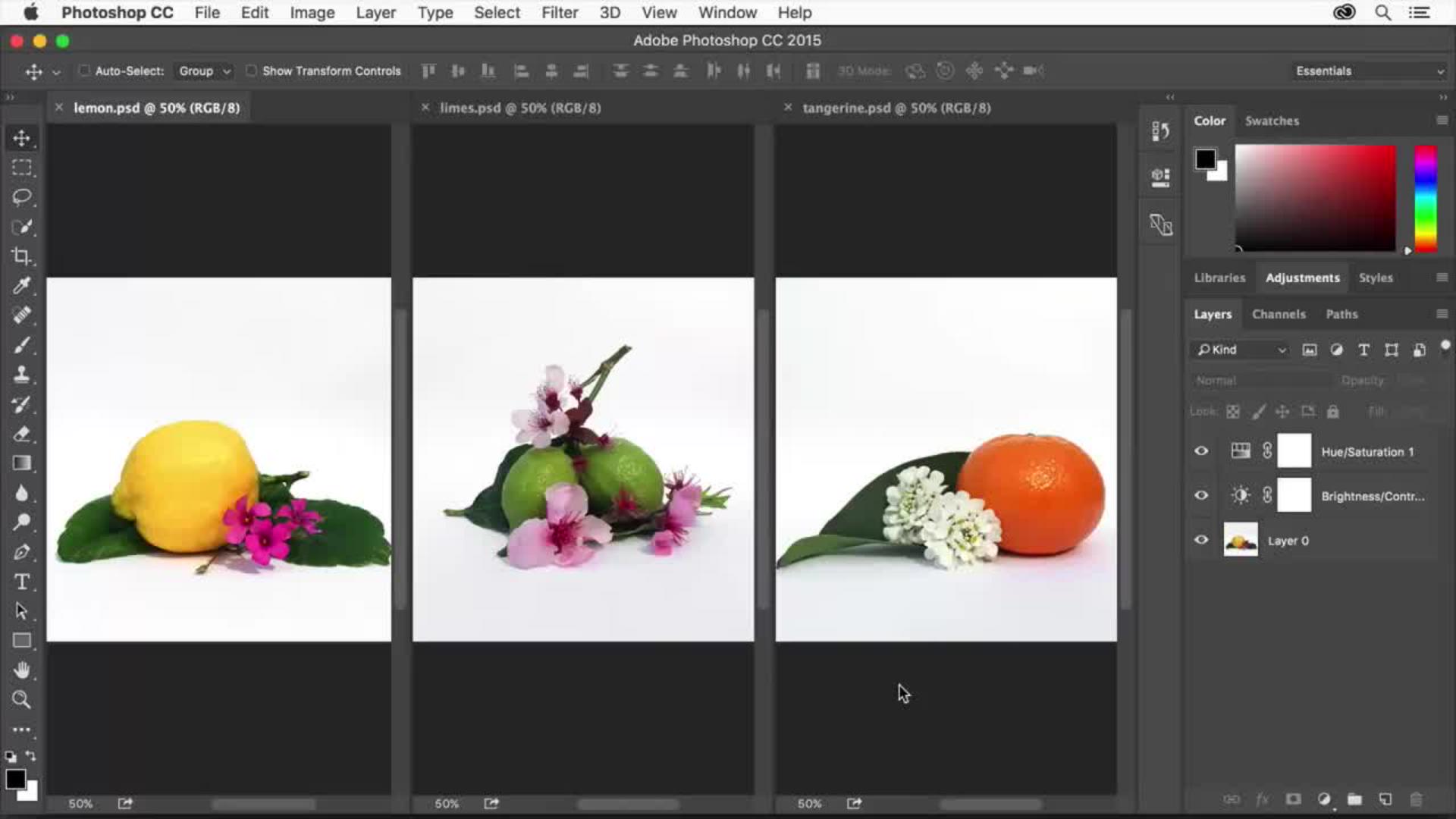Expand the layer filter Kind dropdown
1456x819 pixels.
(x=1241, y=350)
